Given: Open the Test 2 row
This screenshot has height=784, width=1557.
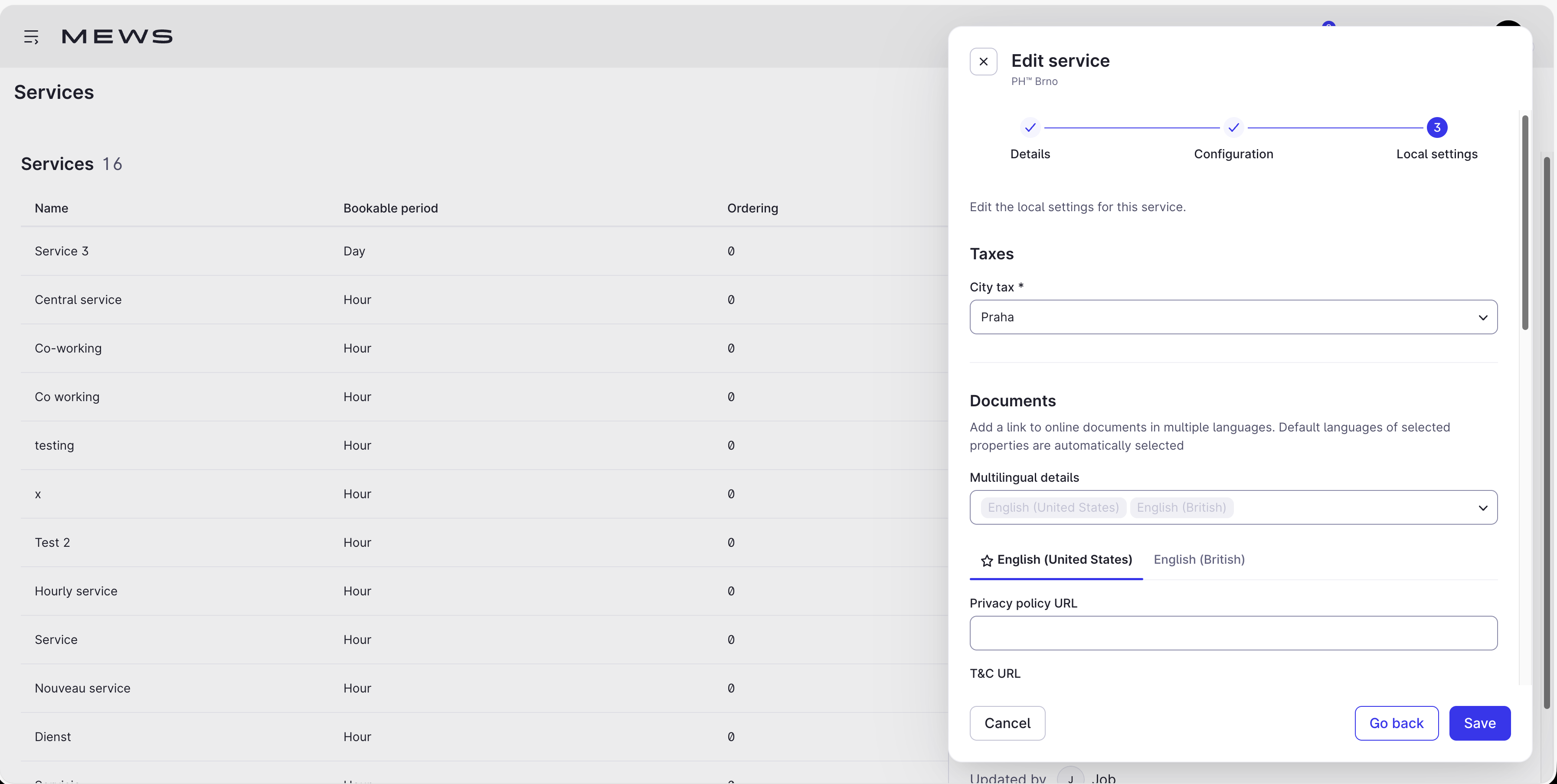Looking at the screenshot, I should click(484, 542).
